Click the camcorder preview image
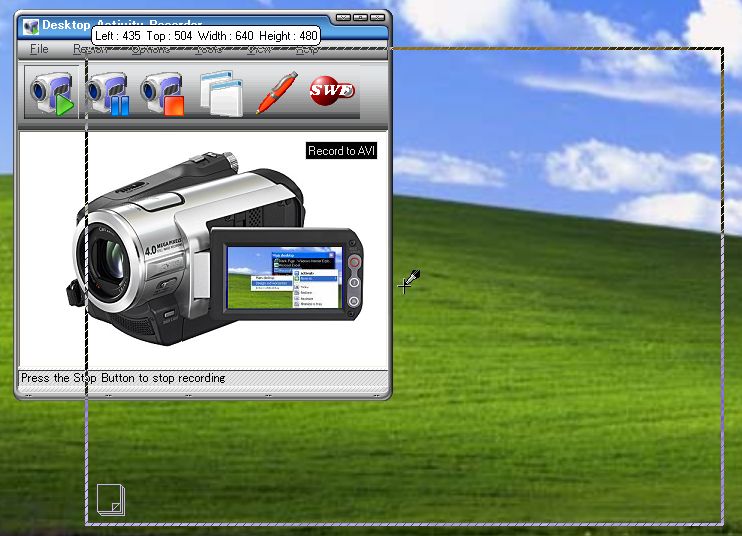The width and height of the screenshot is (742, 536). tap(215, 248)
